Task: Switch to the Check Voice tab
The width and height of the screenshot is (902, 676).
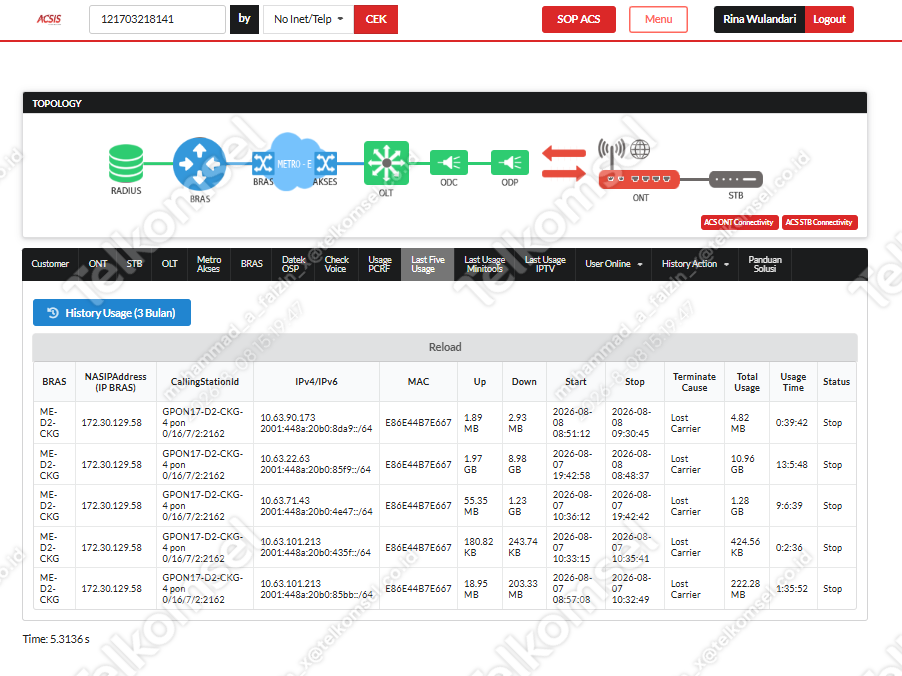Action: [x=337, y=264]
